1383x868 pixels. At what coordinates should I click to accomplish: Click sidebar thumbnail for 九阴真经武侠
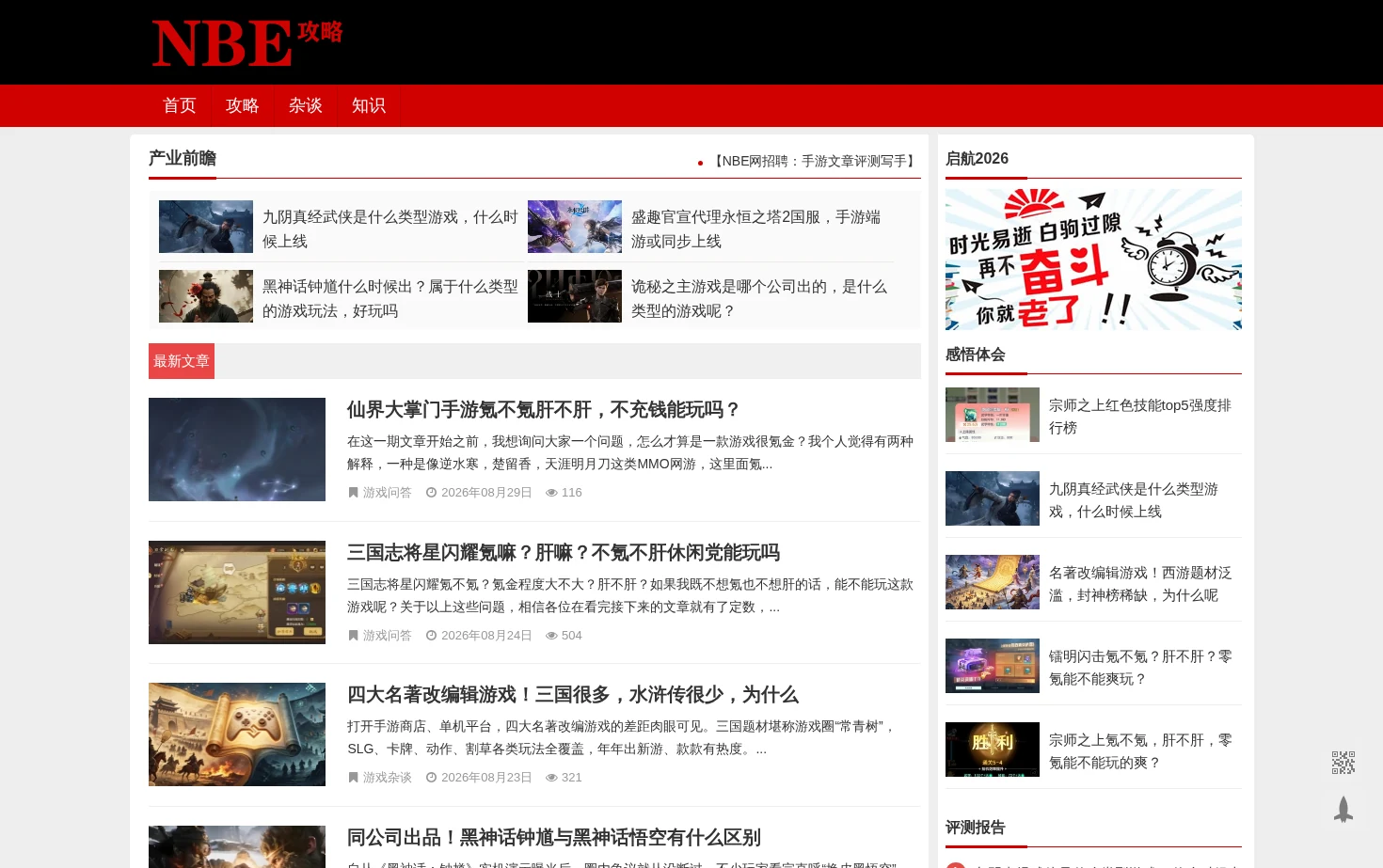click(x=993, y=498)
